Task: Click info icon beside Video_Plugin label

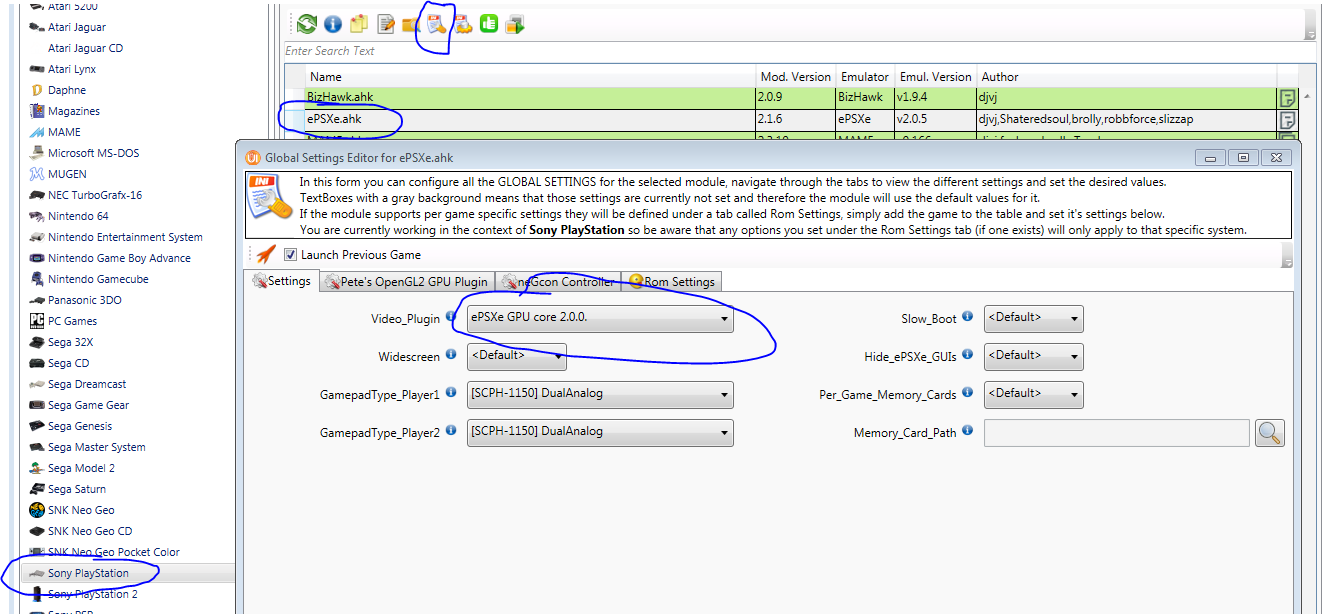Action: point(451,317)
